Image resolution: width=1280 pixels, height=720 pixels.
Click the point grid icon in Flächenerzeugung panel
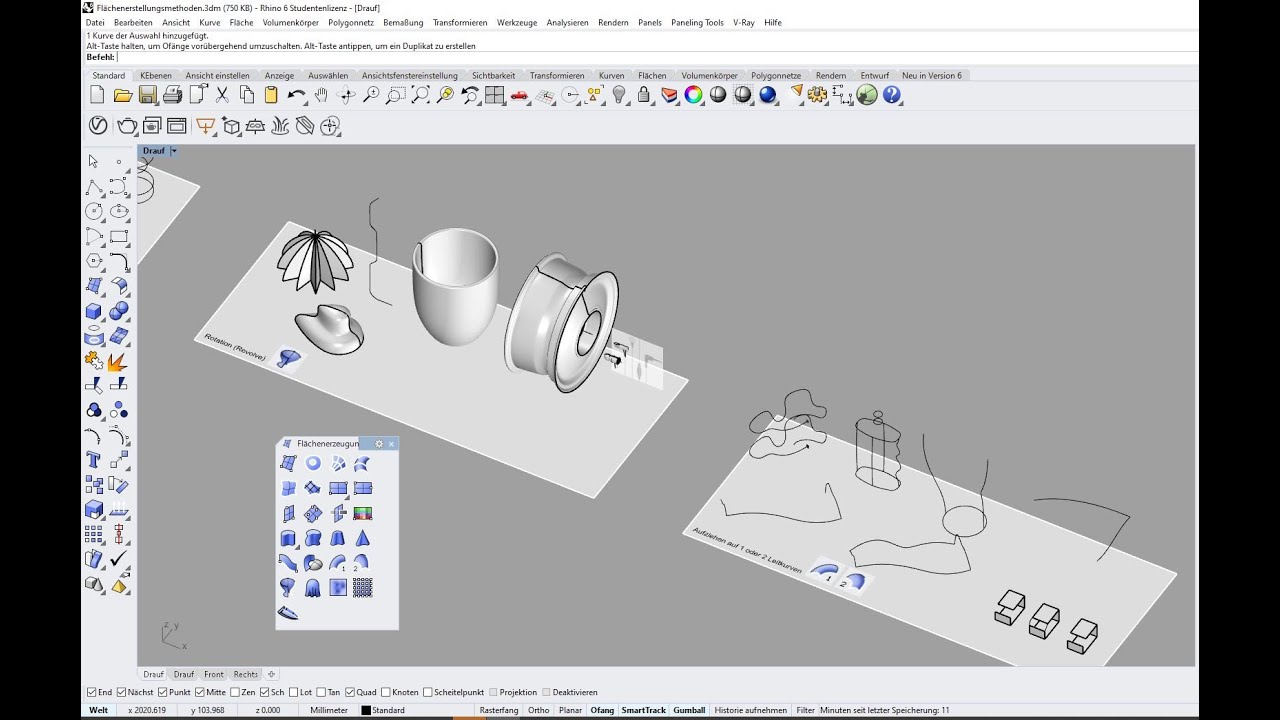point(362,588)
